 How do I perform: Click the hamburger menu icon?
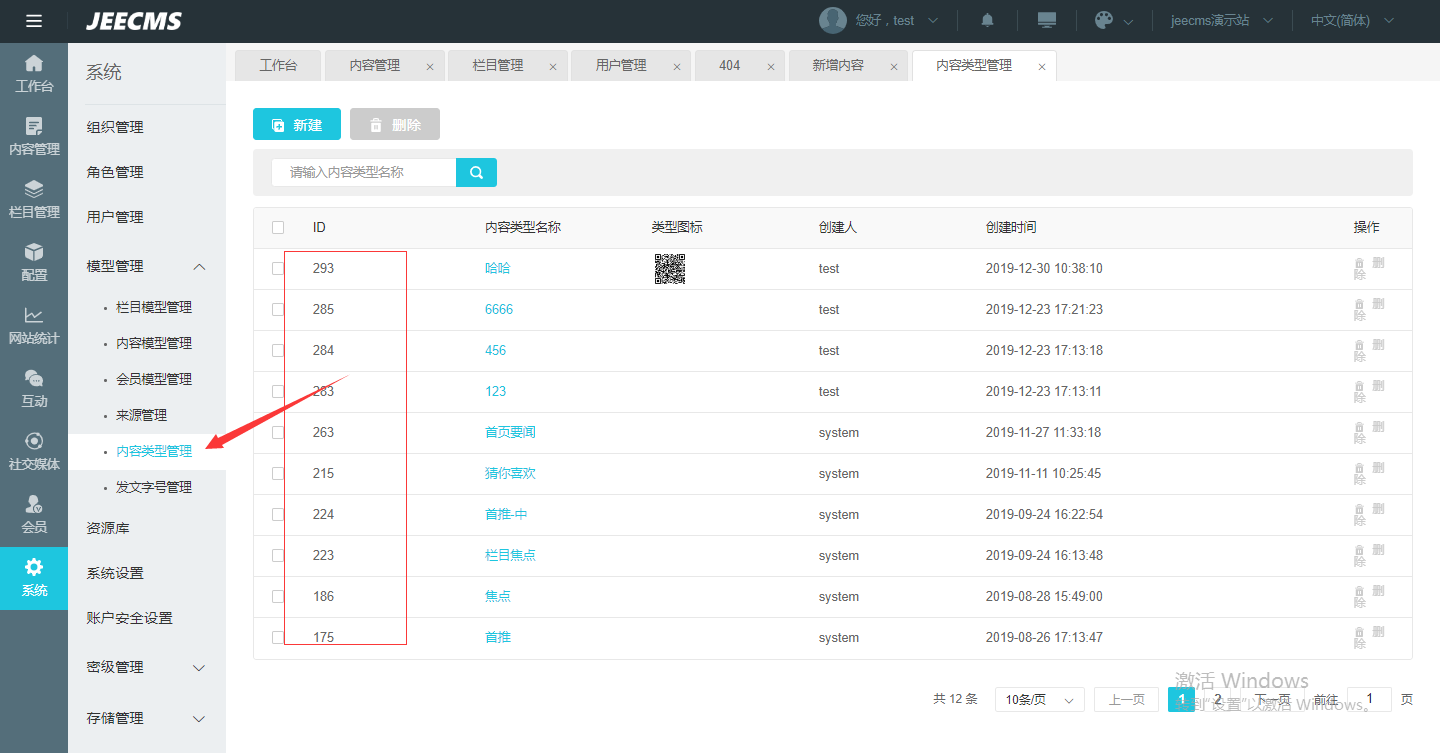34,21
